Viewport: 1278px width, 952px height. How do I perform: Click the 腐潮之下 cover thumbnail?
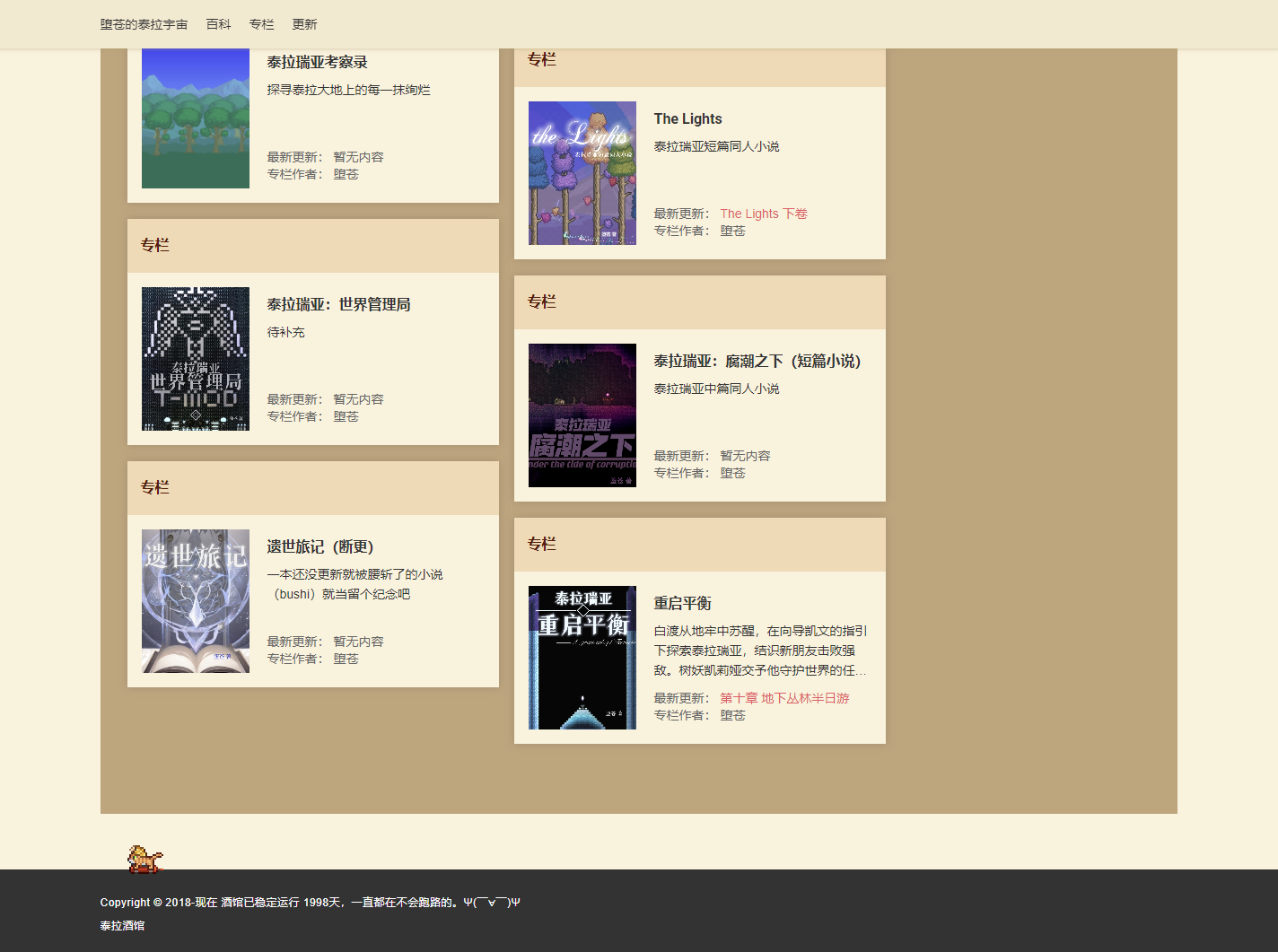pyautogui.click(x=582, y=415)
